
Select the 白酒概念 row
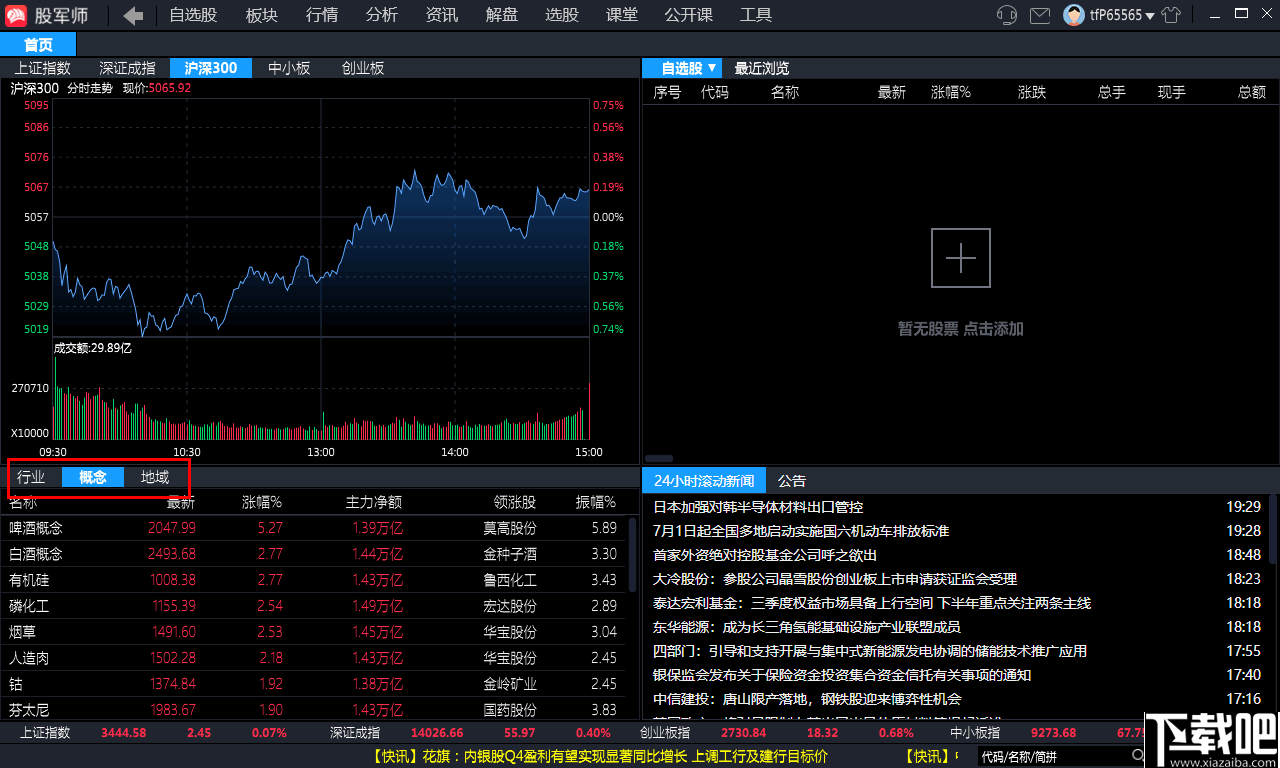[313, 554]
